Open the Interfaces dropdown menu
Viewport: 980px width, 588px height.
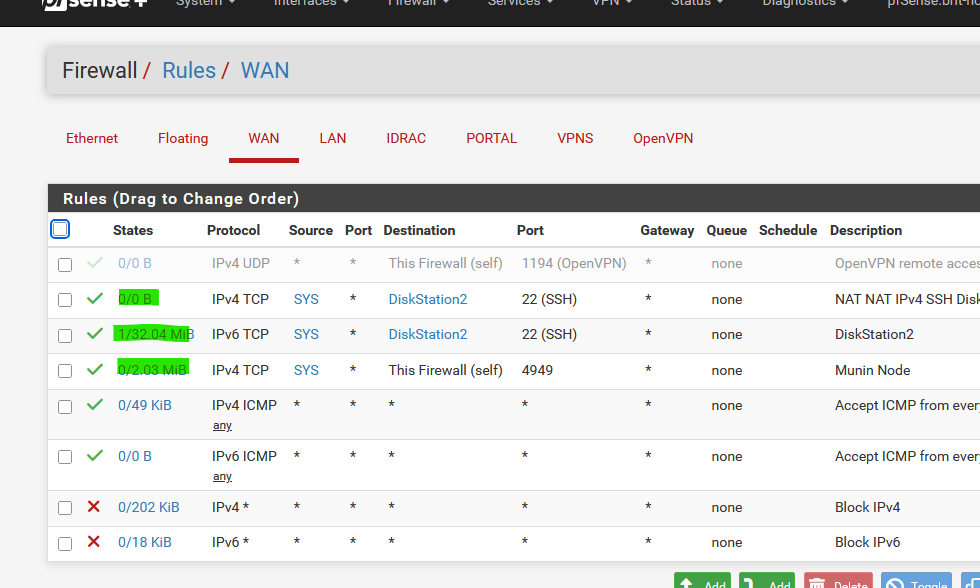point(311,3)
